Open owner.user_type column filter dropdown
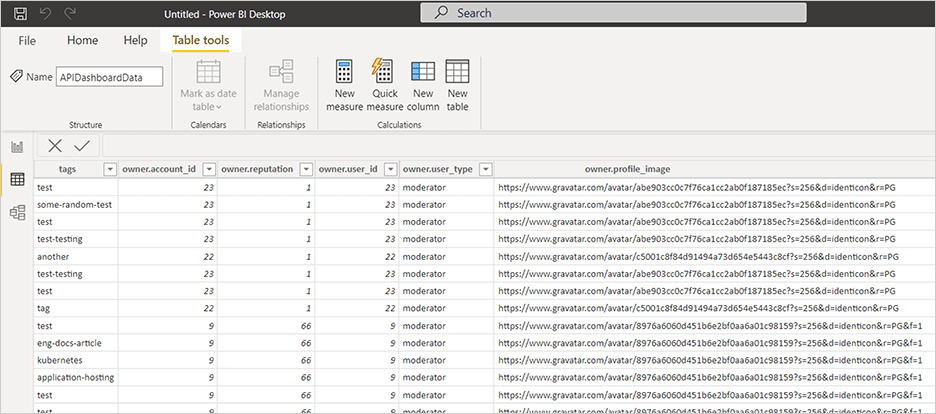Image resolution: width=936 pixels, height=414 pixels. [485, 169]
